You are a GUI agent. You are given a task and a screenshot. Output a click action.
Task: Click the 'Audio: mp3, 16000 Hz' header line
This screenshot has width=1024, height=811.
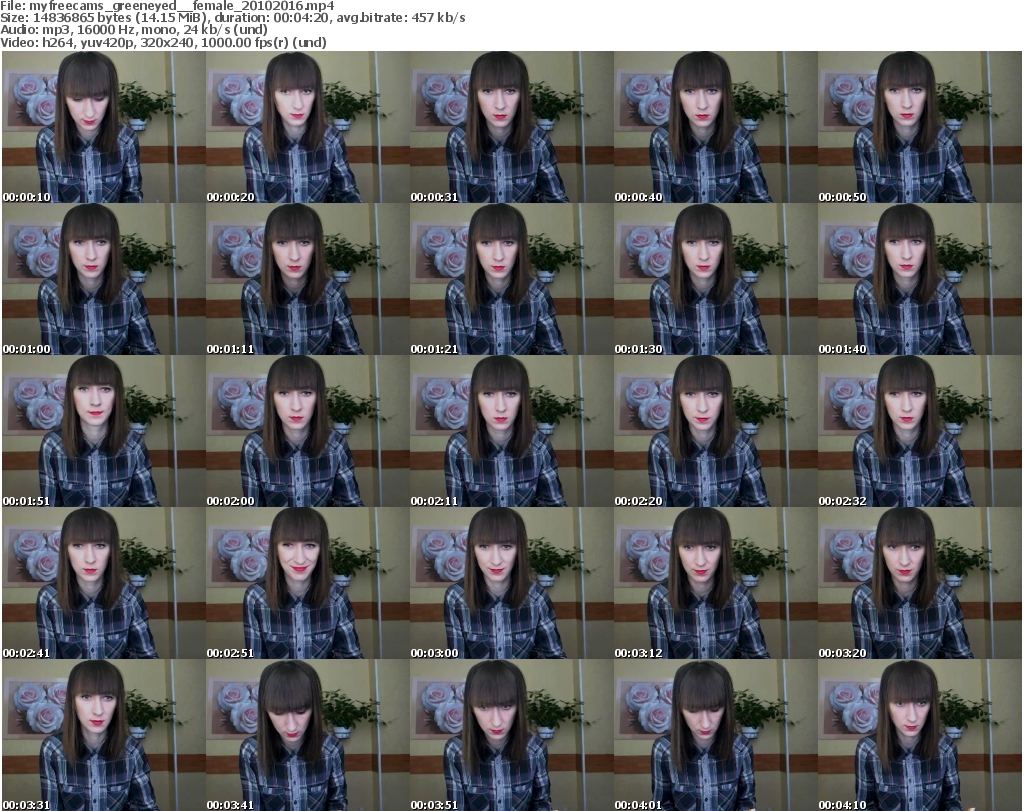[134, 30]
